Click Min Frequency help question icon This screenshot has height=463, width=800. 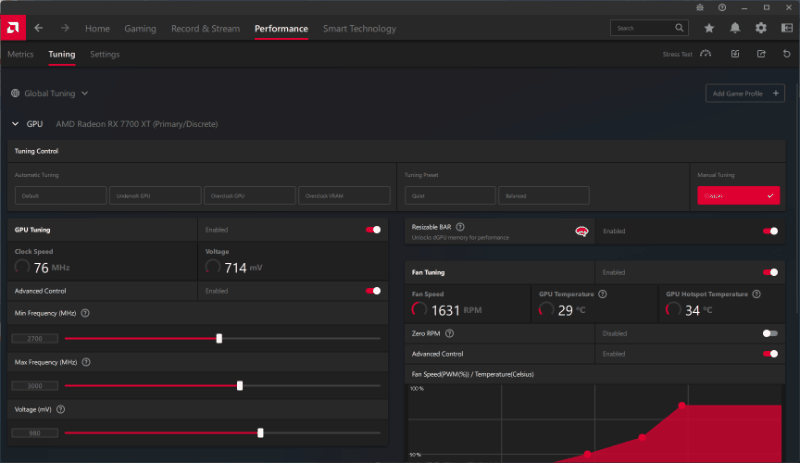85,313
